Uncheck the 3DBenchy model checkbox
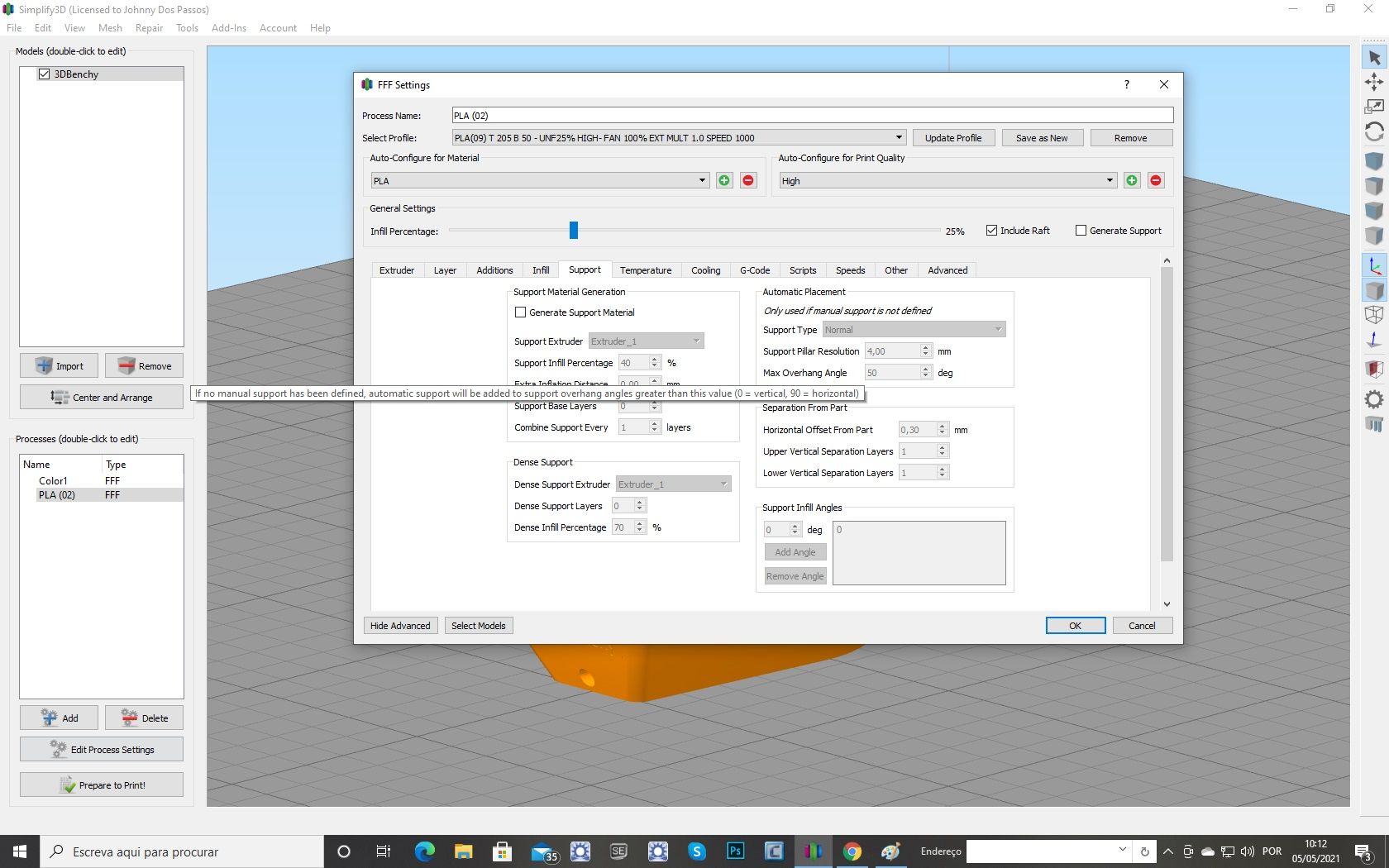The height and width of the screenshot is (868, 1389). 45,74
